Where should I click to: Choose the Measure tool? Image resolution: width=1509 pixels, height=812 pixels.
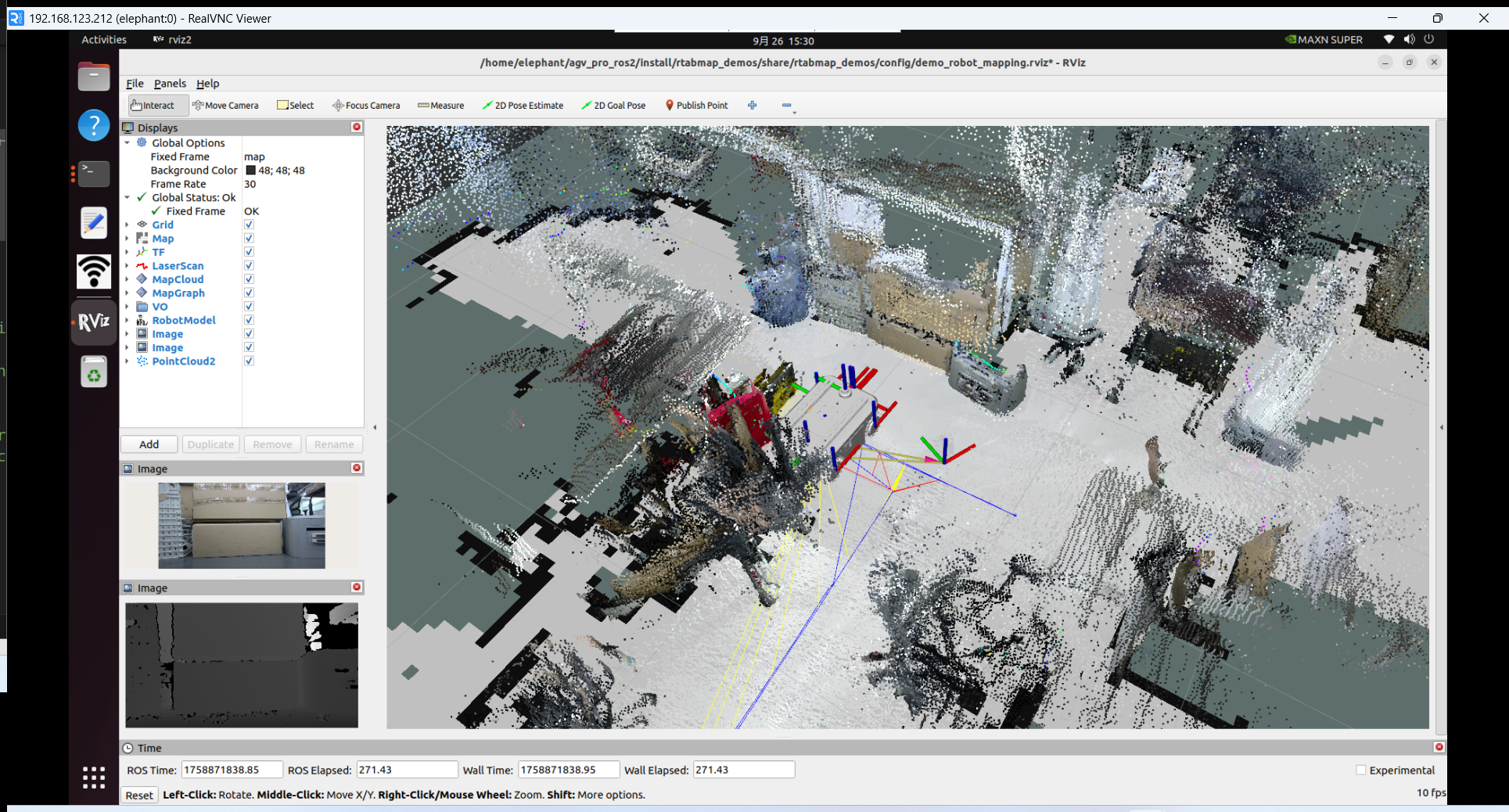440,106
